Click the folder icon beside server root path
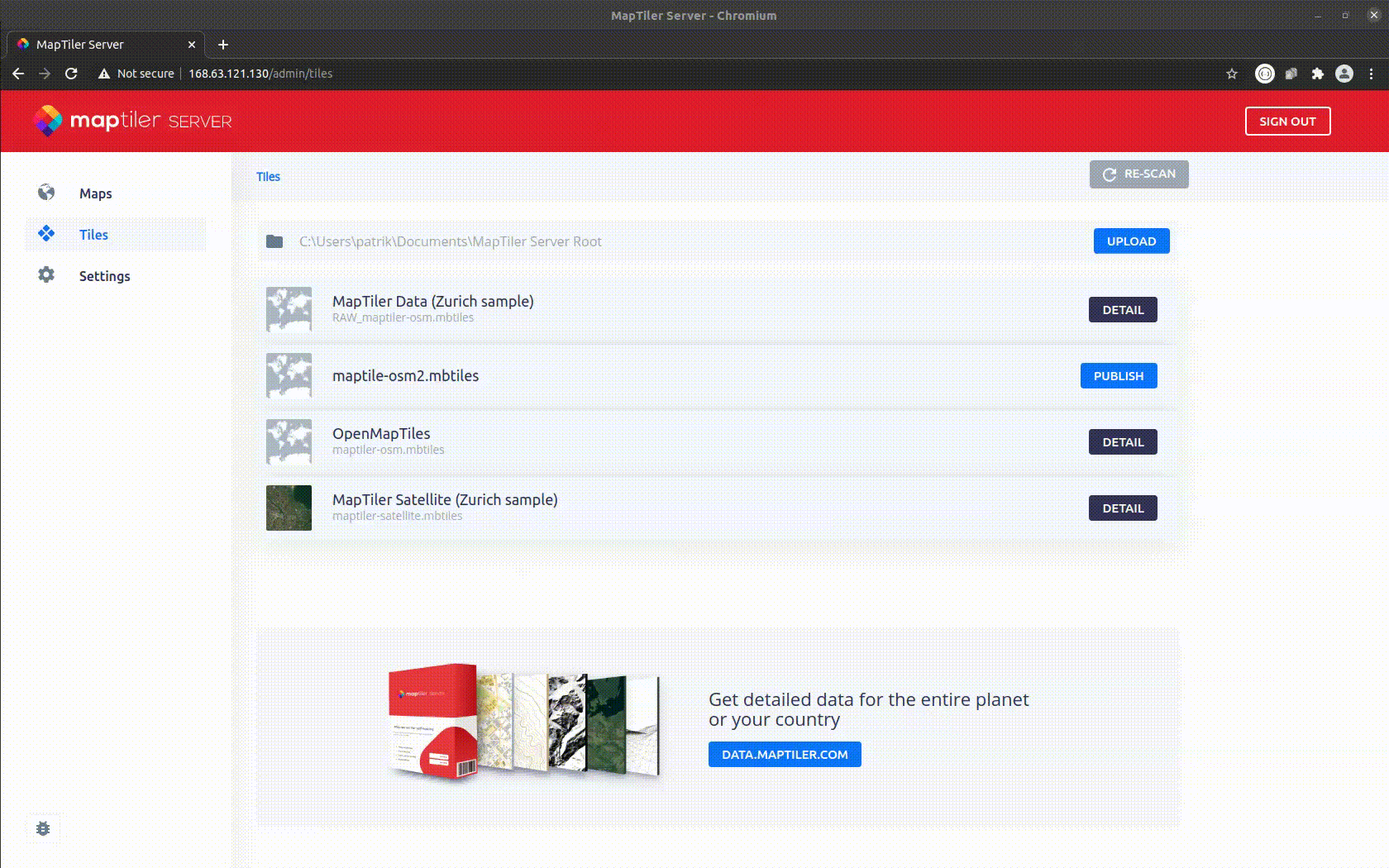This screenshot has height=868, width=1389. click(x=274, y=241)
